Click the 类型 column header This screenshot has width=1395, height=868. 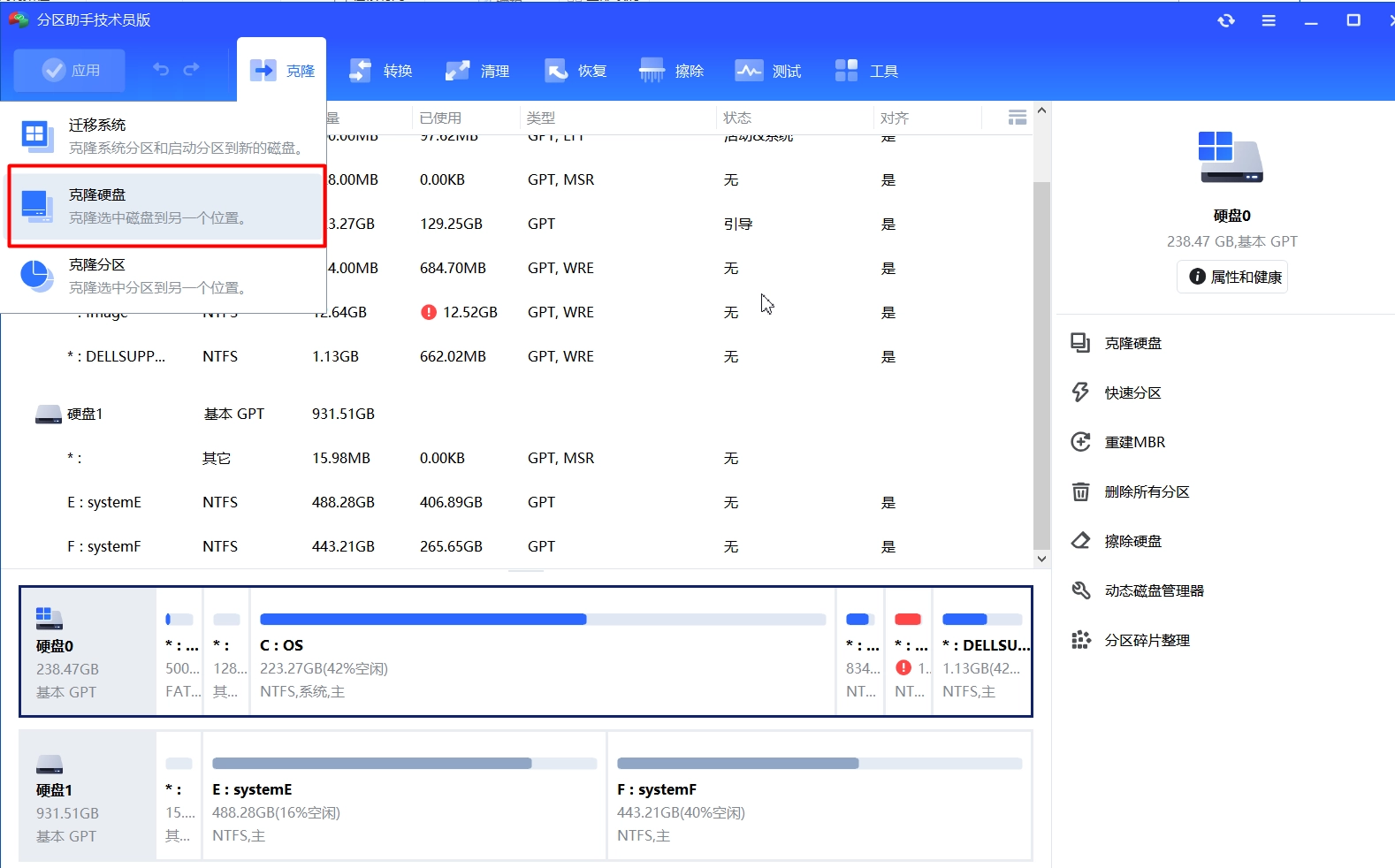click(x=541, y=118)
